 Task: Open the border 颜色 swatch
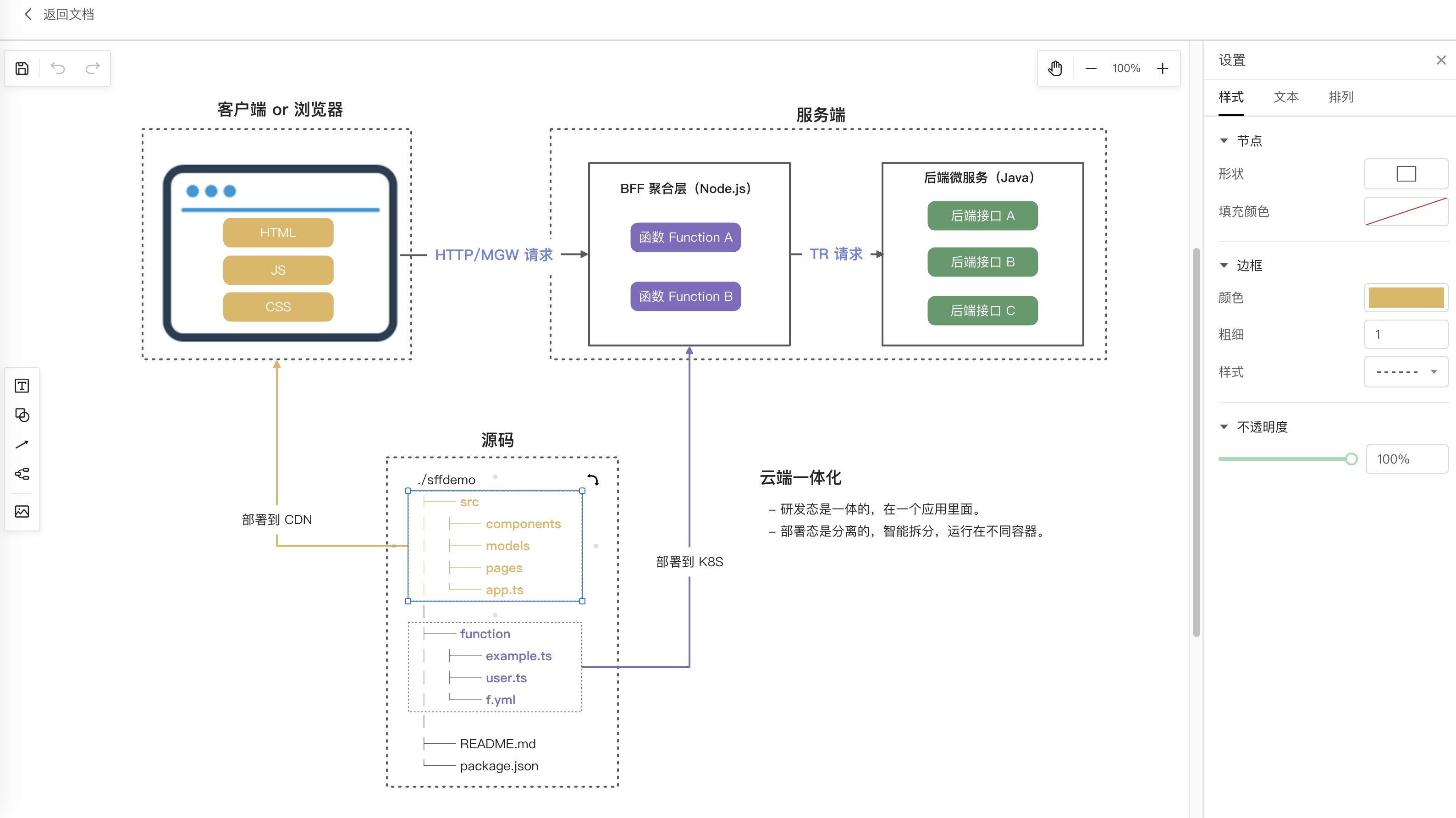[1406, 298]
